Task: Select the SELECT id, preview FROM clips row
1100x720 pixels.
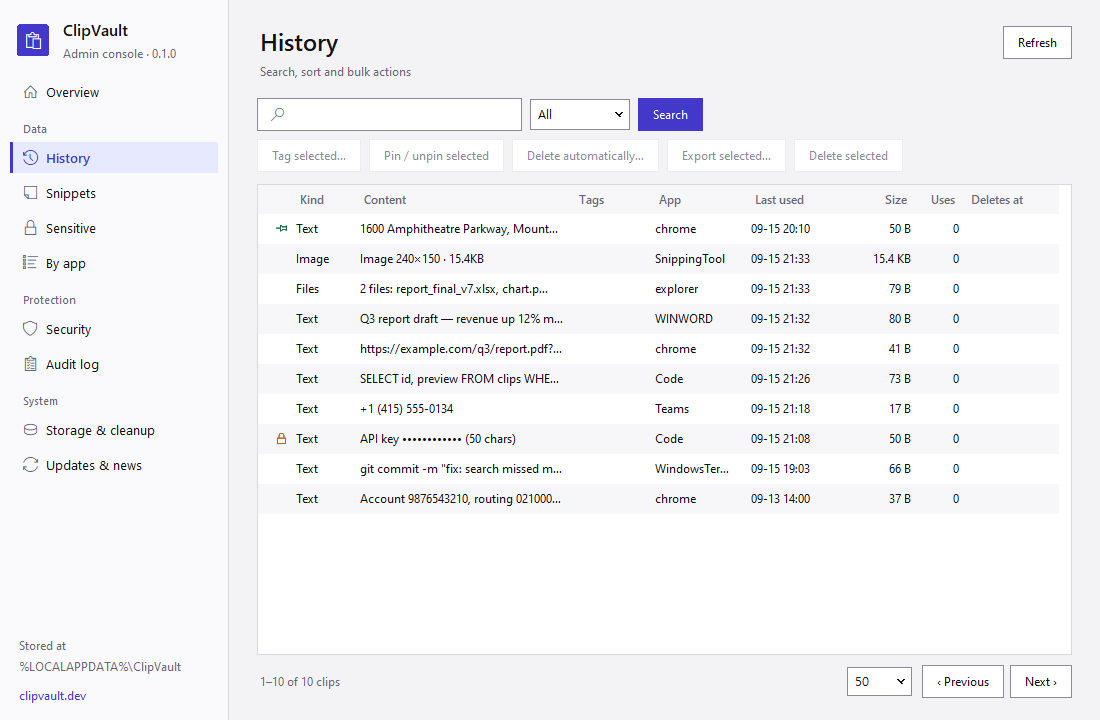Action: coord(658,379)
